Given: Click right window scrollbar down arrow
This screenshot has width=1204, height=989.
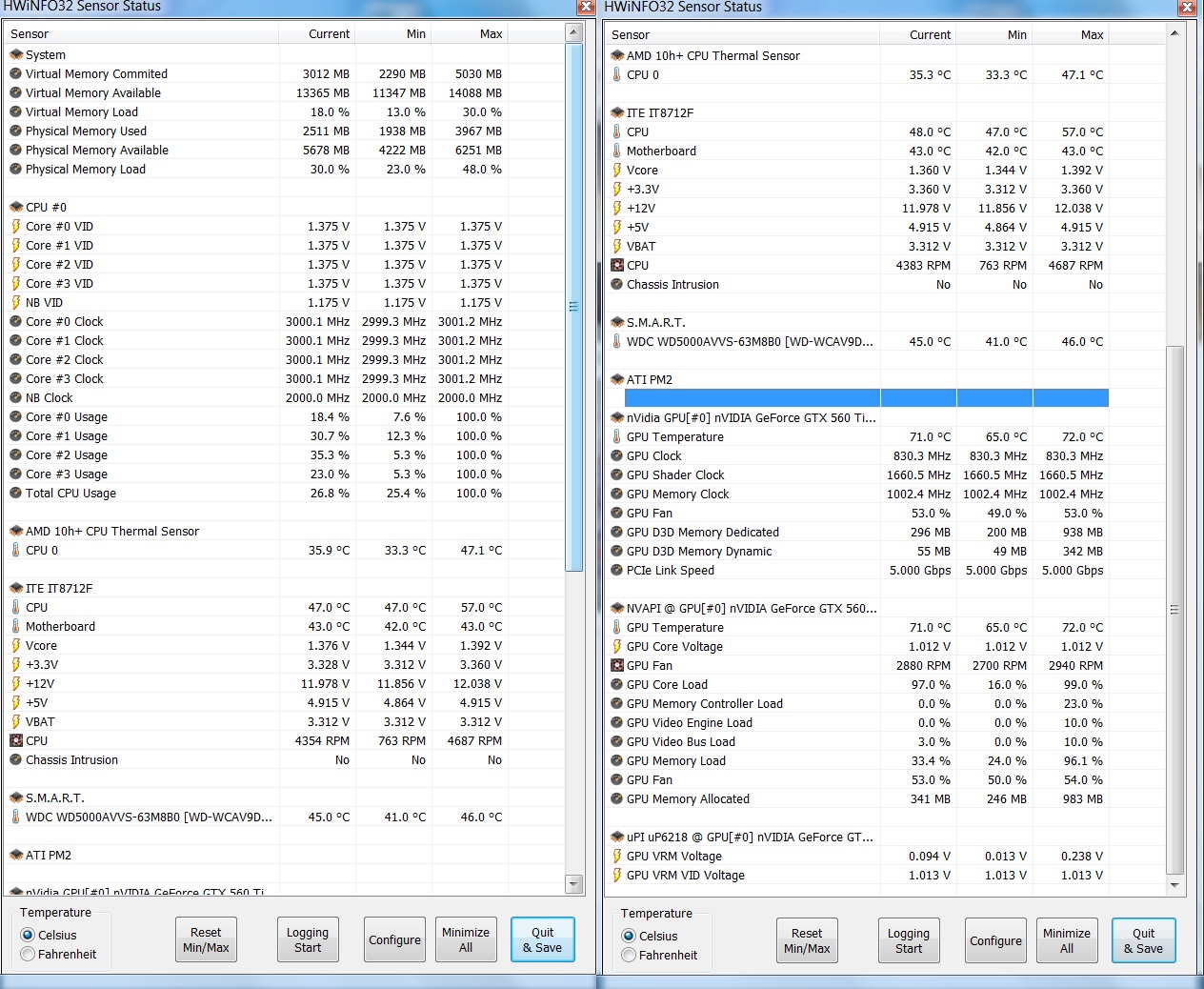Looking at the screenshot, I should pyautogui.click(x=1174, y=885).
